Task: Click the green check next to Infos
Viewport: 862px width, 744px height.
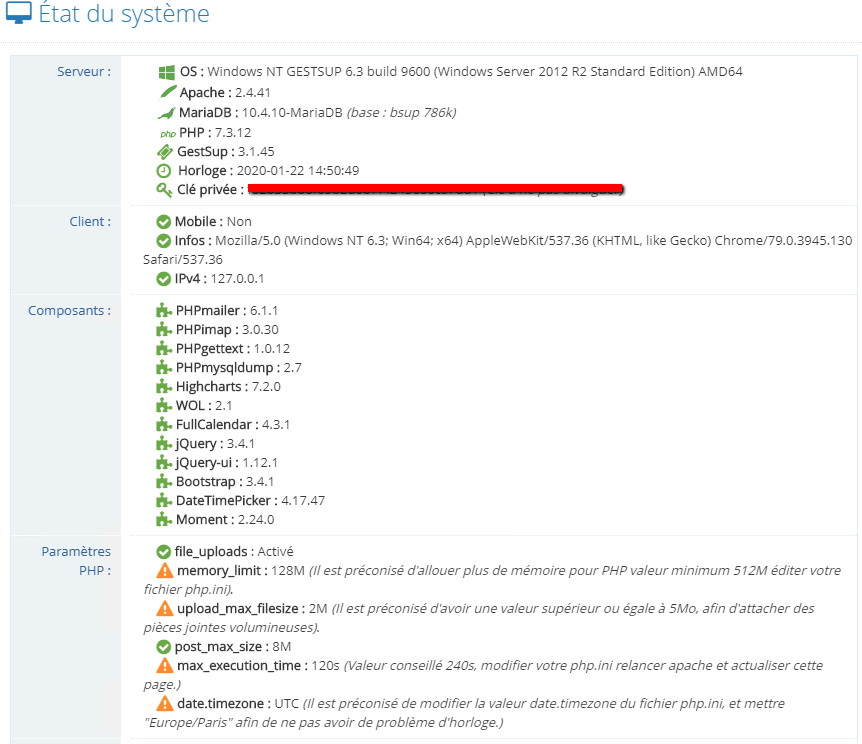Action: (163, 241)
